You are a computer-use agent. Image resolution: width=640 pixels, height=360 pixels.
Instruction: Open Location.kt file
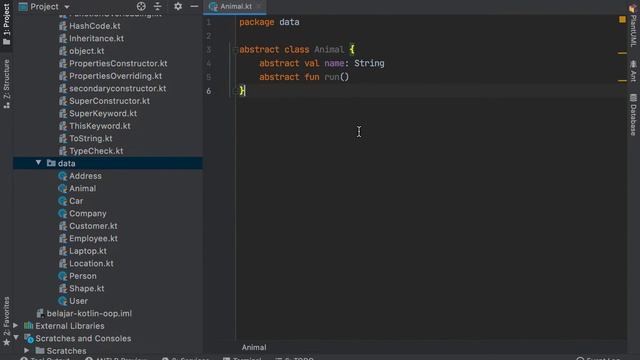(x=91, y=263)
